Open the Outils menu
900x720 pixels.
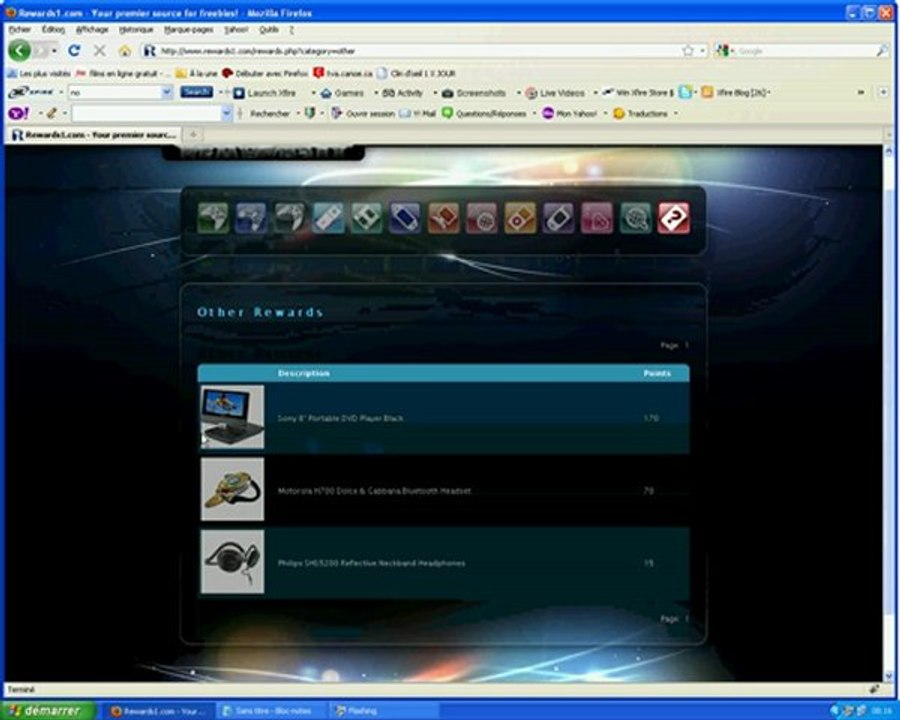point(269,29)
